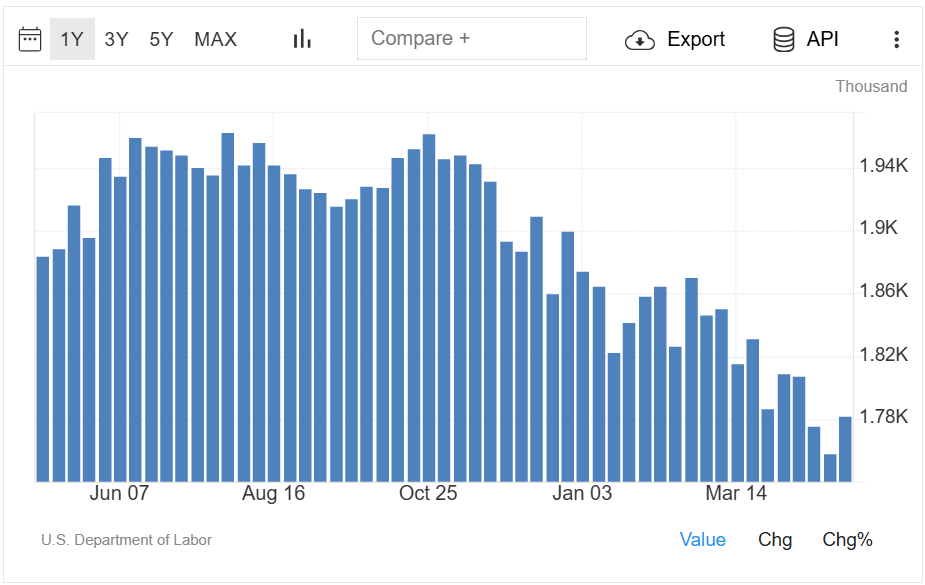This screenshot has width=925, height=585.
Task: Click the Thousand unit label
Action: (x=871, y=86)
